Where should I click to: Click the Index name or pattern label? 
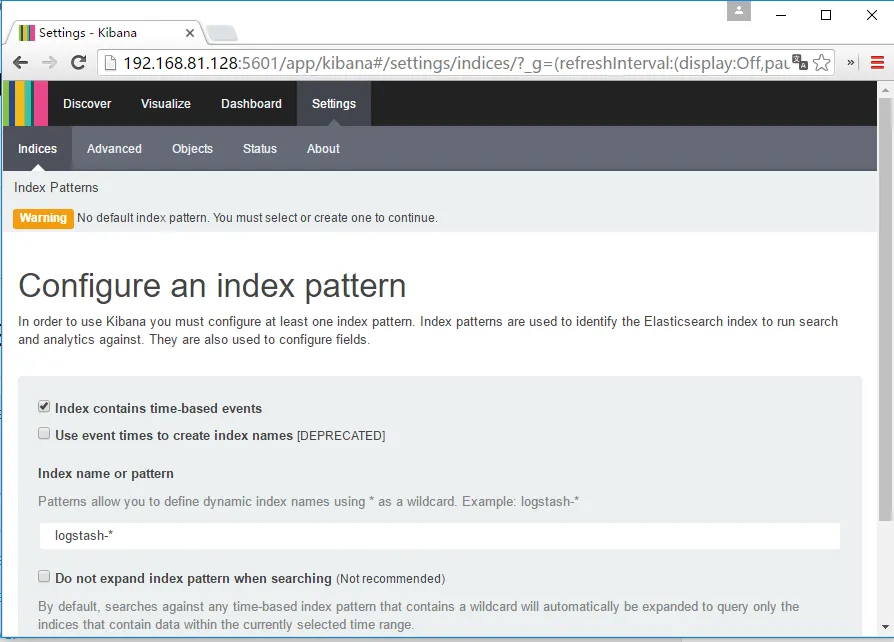click(x=105, y=474)
